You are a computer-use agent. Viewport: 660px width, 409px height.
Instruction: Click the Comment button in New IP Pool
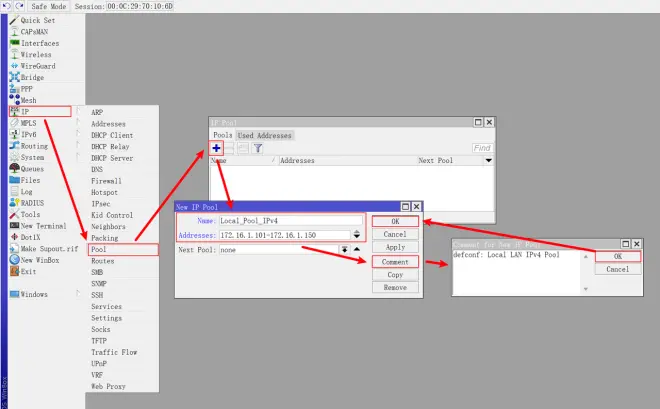tap(395, 261)
